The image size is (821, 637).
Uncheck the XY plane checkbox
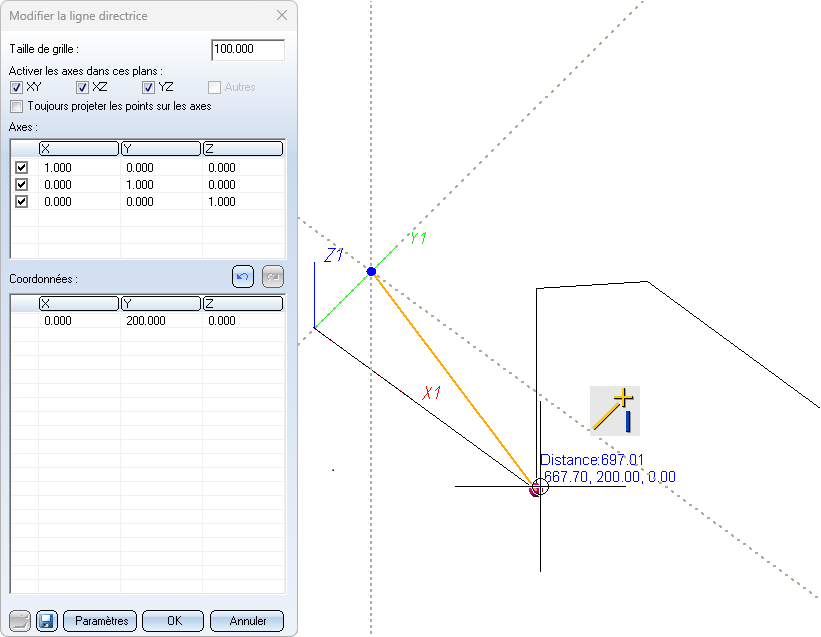tap(16, 88)
